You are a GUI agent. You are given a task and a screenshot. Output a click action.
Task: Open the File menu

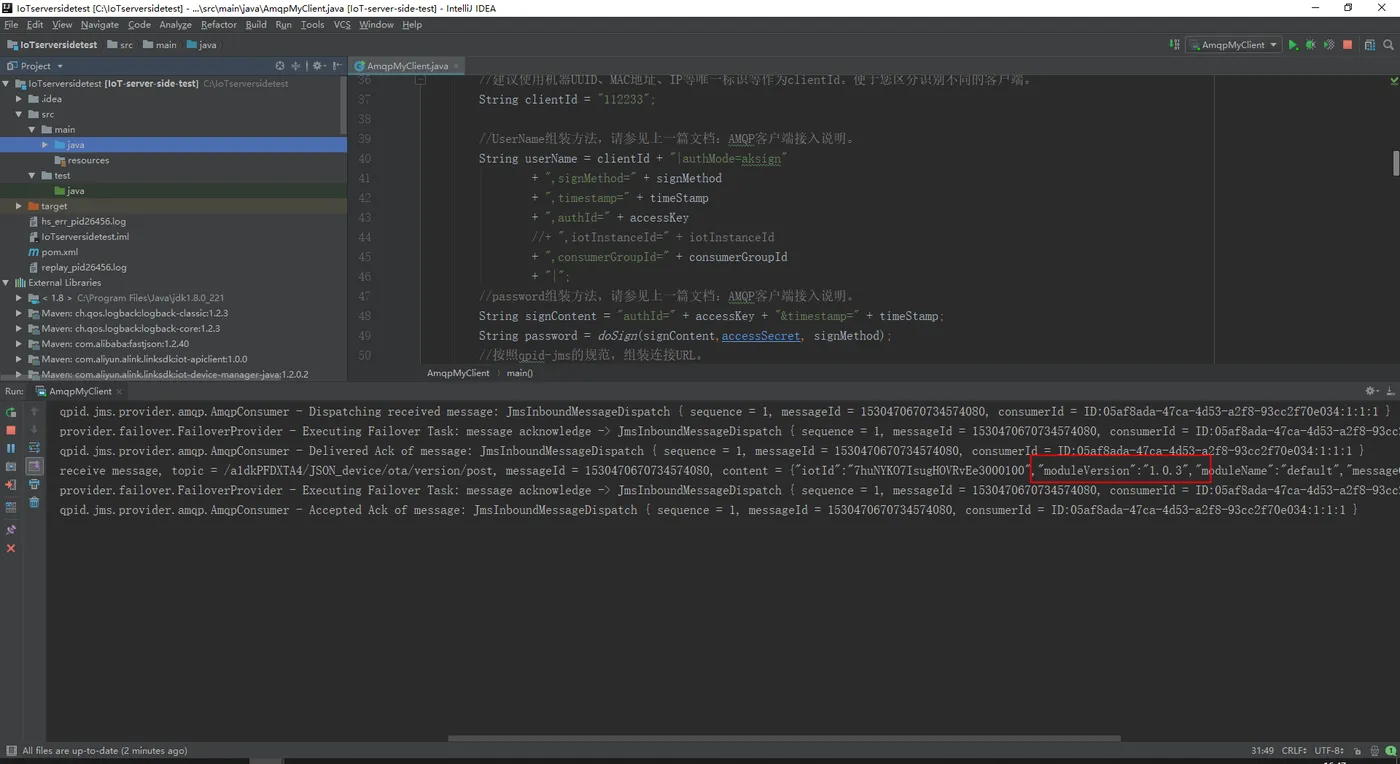[x=11, y=25]
